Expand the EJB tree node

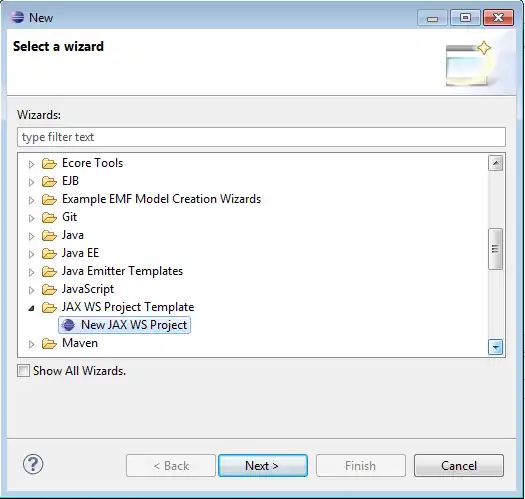click(x=31, y=183)
